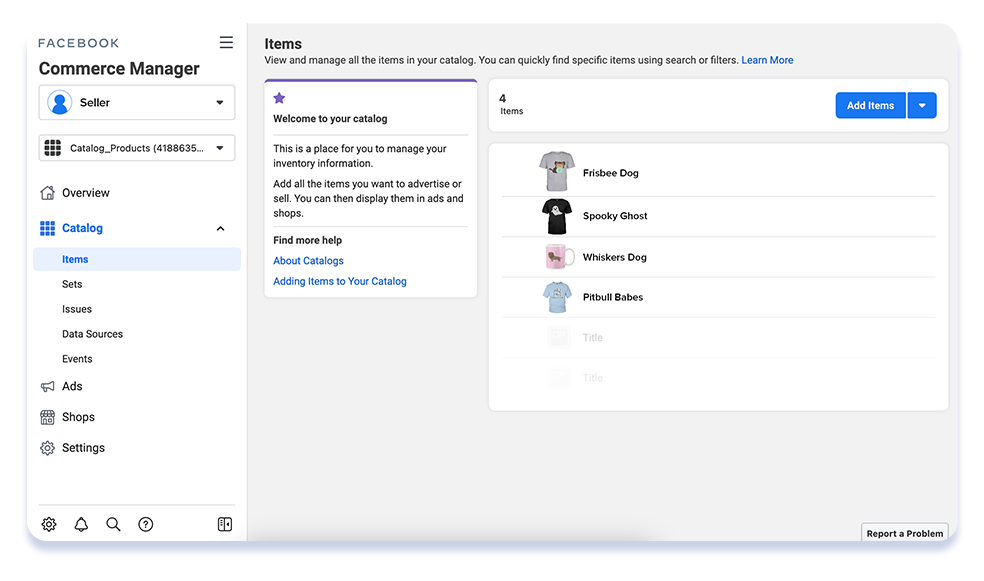The image size is (984, 581).
Task: Go to Overview page
Action: (x=86, y=193)
